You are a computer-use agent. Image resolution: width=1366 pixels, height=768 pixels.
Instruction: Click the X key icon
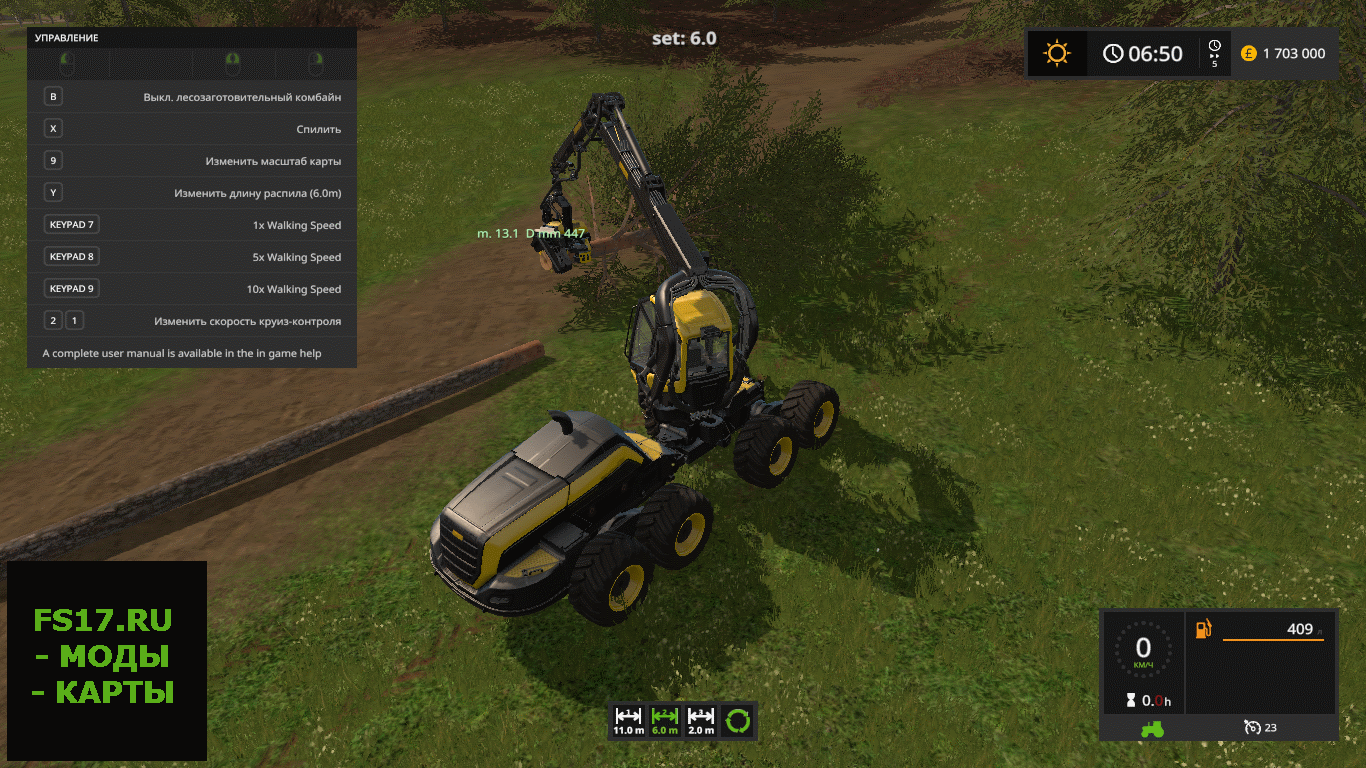[x=53, y=129]
